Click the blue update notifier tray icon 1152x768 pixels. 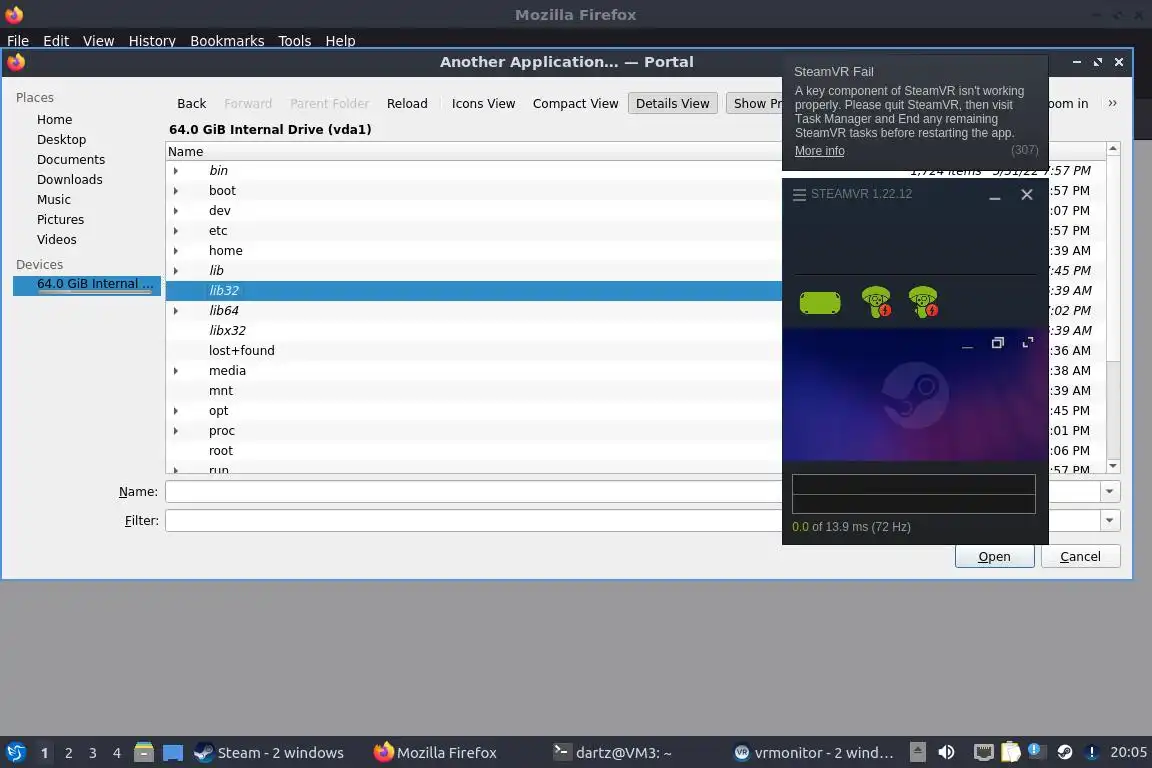[1035, 750]
